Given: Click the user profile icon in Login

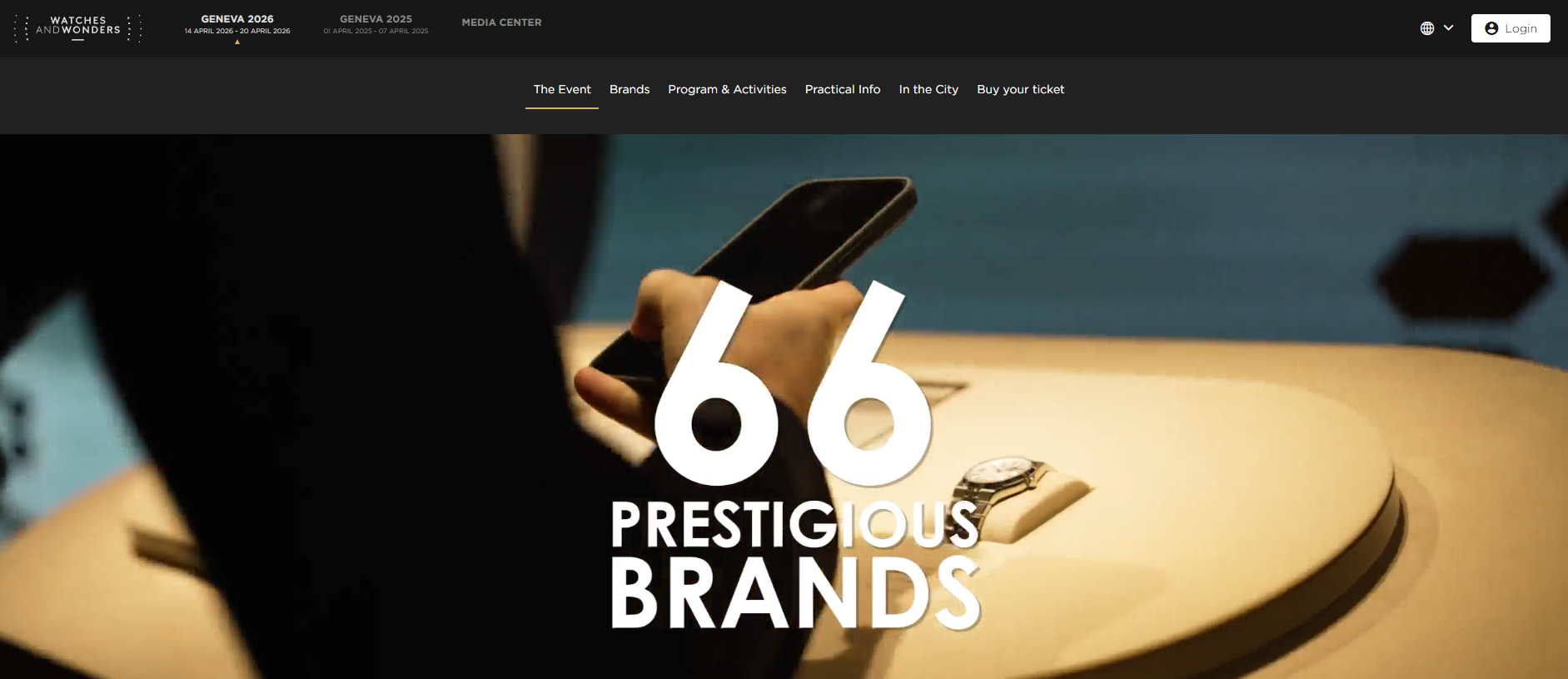Looking at the screenshot, I should (x=1491, y=28).
